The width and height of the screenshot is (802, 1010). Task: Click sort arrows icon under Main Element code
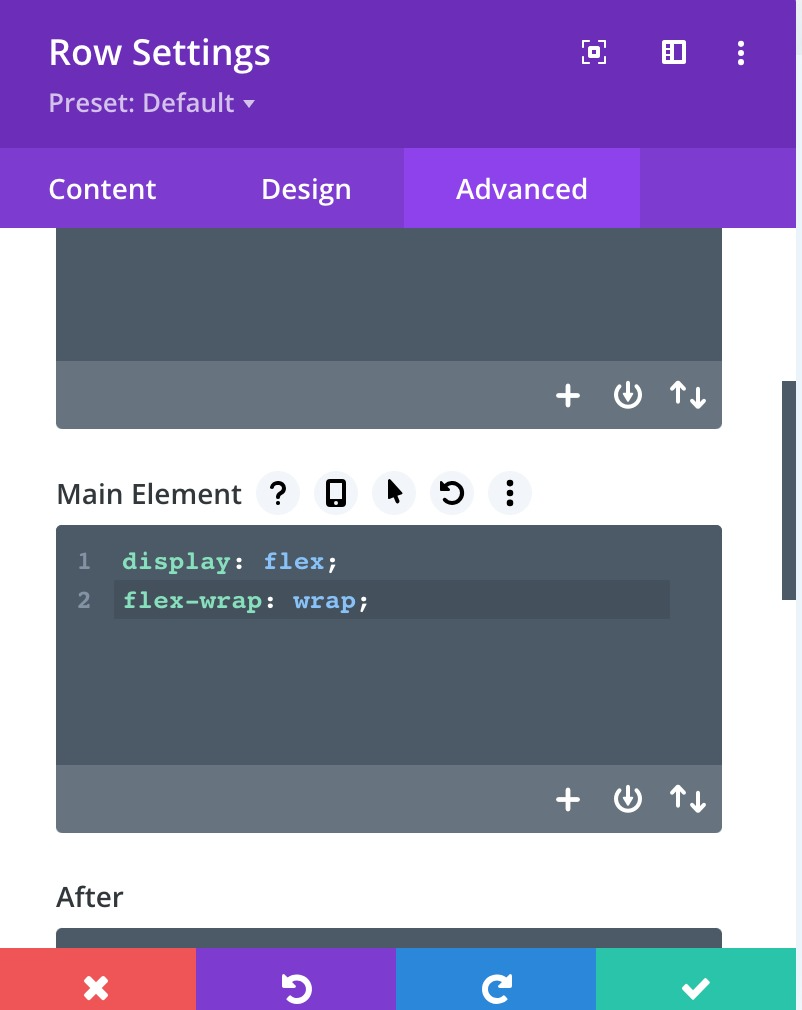687,799
